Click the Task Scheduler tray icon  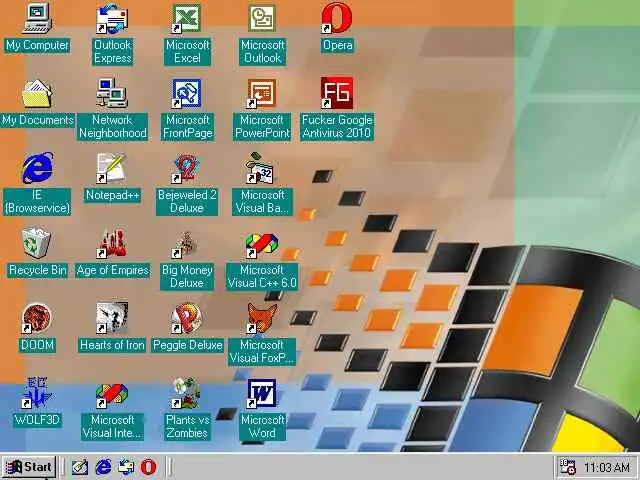click(567, 467)
